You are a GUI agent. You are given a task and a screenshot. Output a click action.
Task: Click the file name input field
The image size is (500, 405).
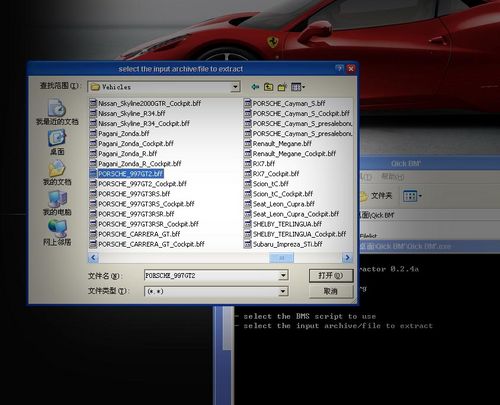[x=212, y=275]
